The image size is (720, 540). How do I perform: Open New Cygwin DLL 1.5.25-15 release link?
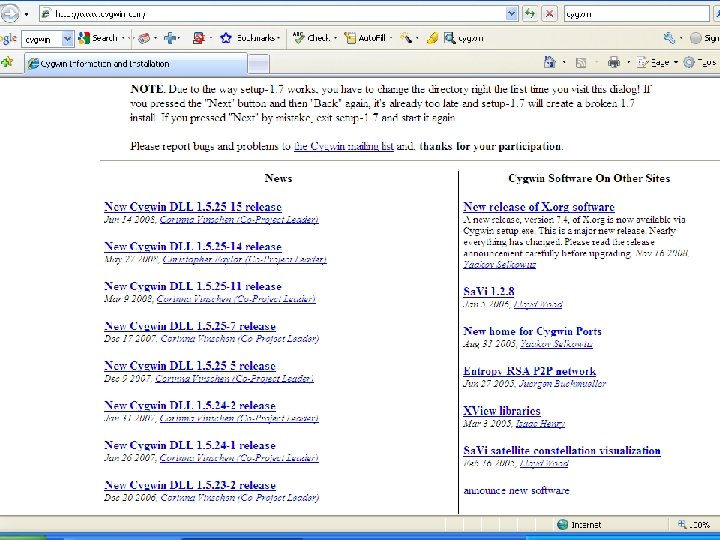[193, 207]
